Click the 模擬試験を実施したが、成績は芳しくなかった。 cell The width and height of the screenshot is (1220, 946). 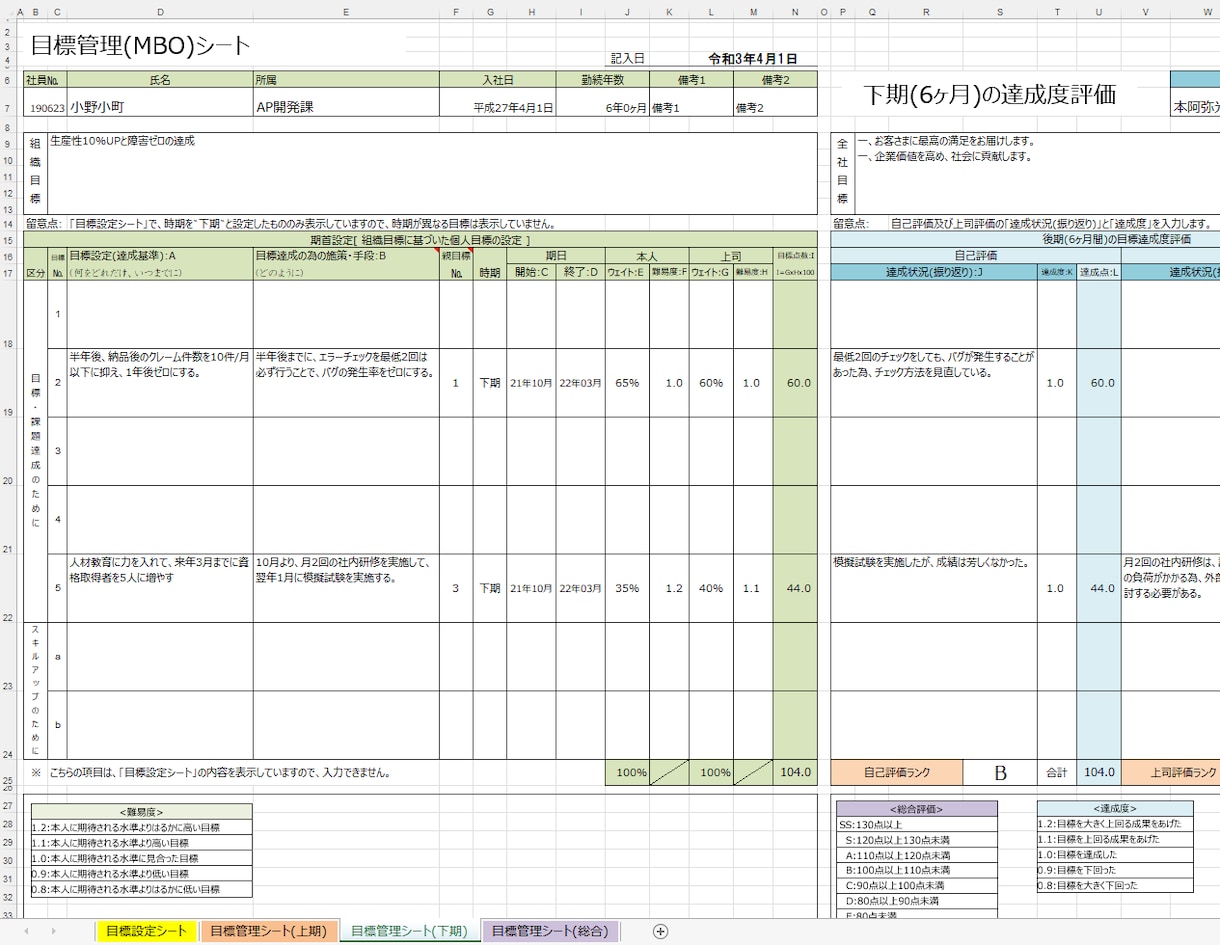(x=934, y=588)
